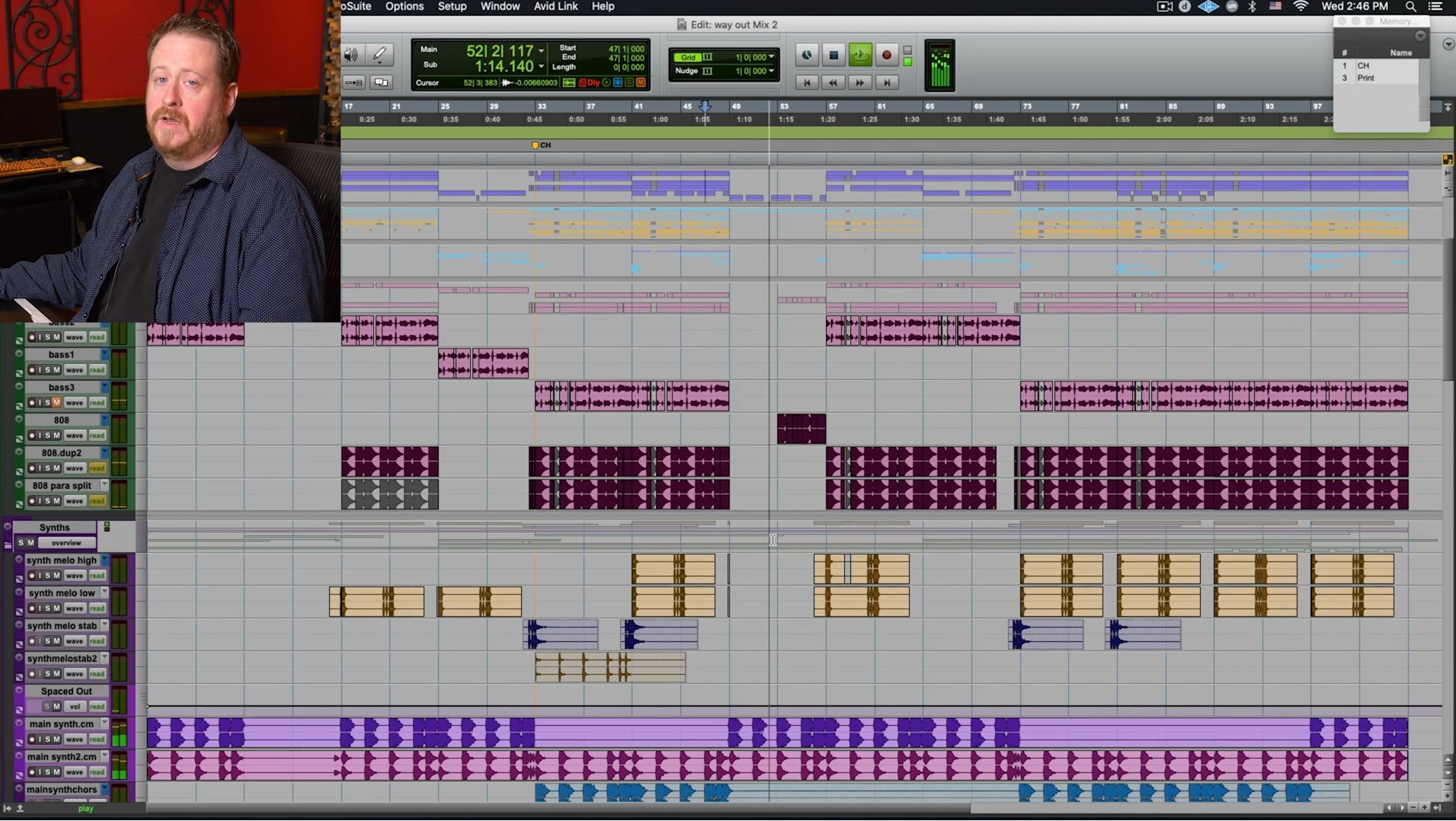
Task: Mute the Synths folder track
Action: pos(30,543)
